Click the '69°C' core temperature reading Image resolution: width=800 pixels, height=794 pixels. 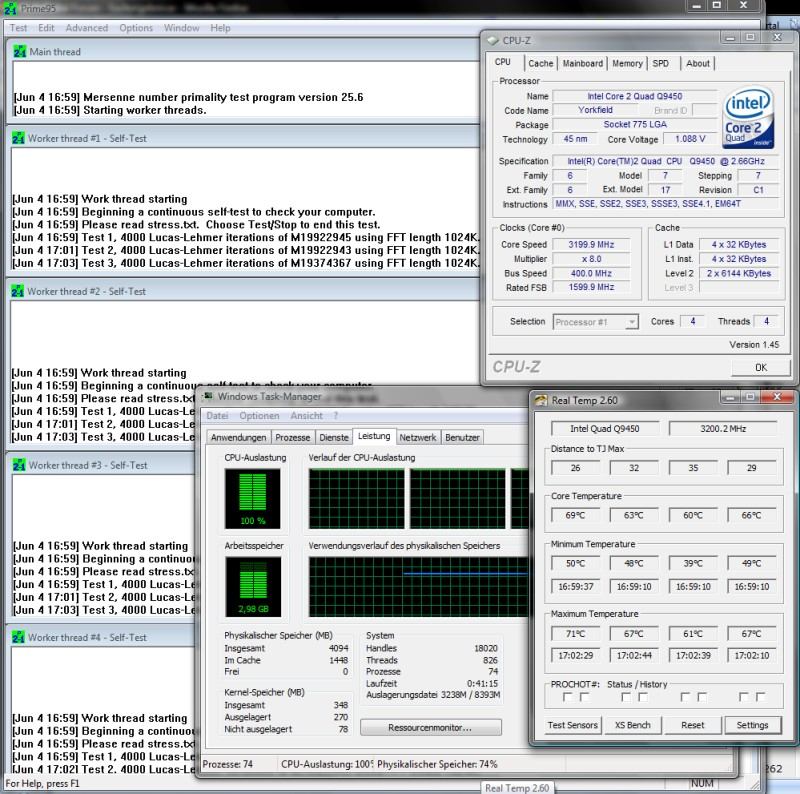tap(576, 515)
